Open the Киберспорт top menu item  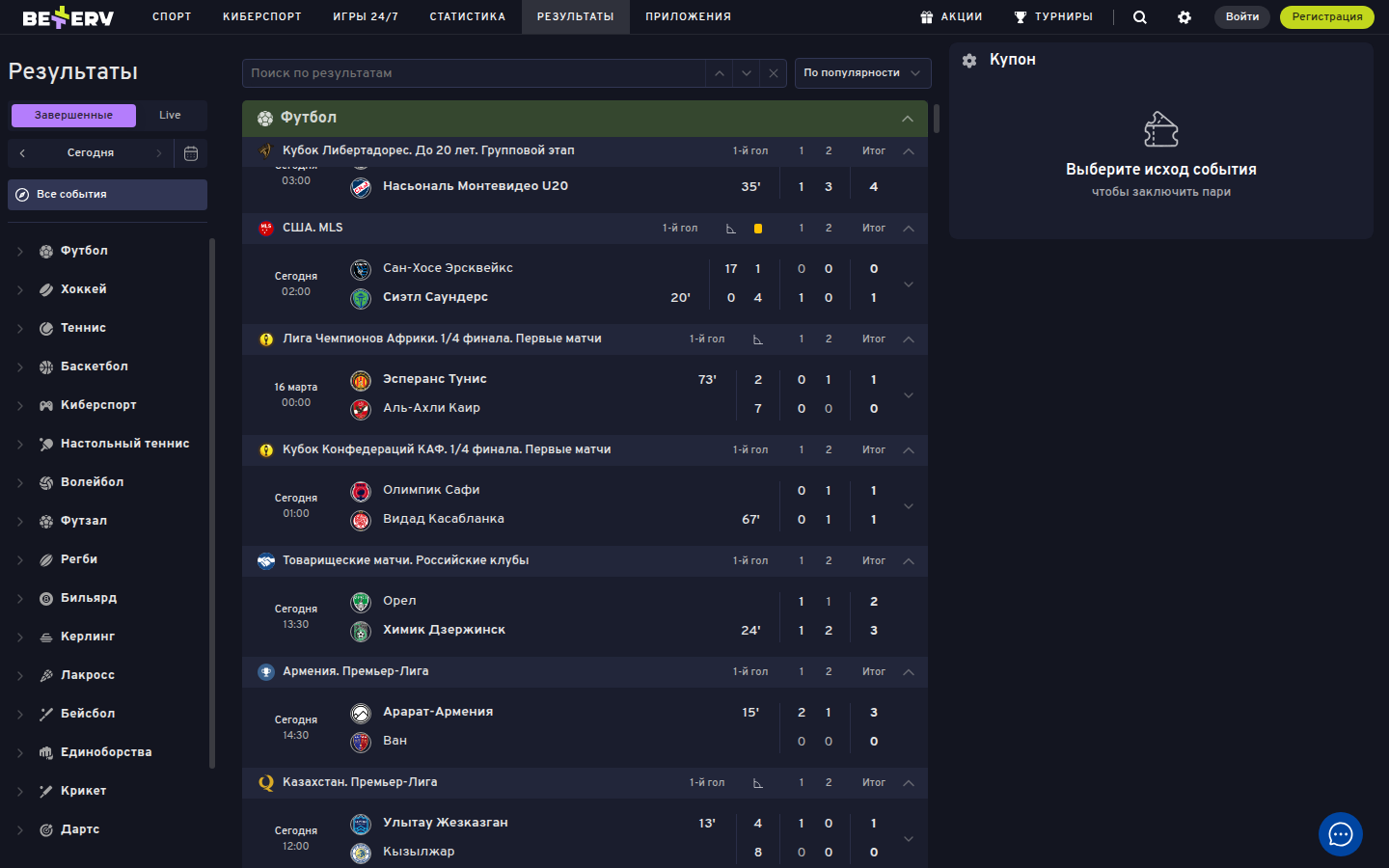click(x=261, y=16)
